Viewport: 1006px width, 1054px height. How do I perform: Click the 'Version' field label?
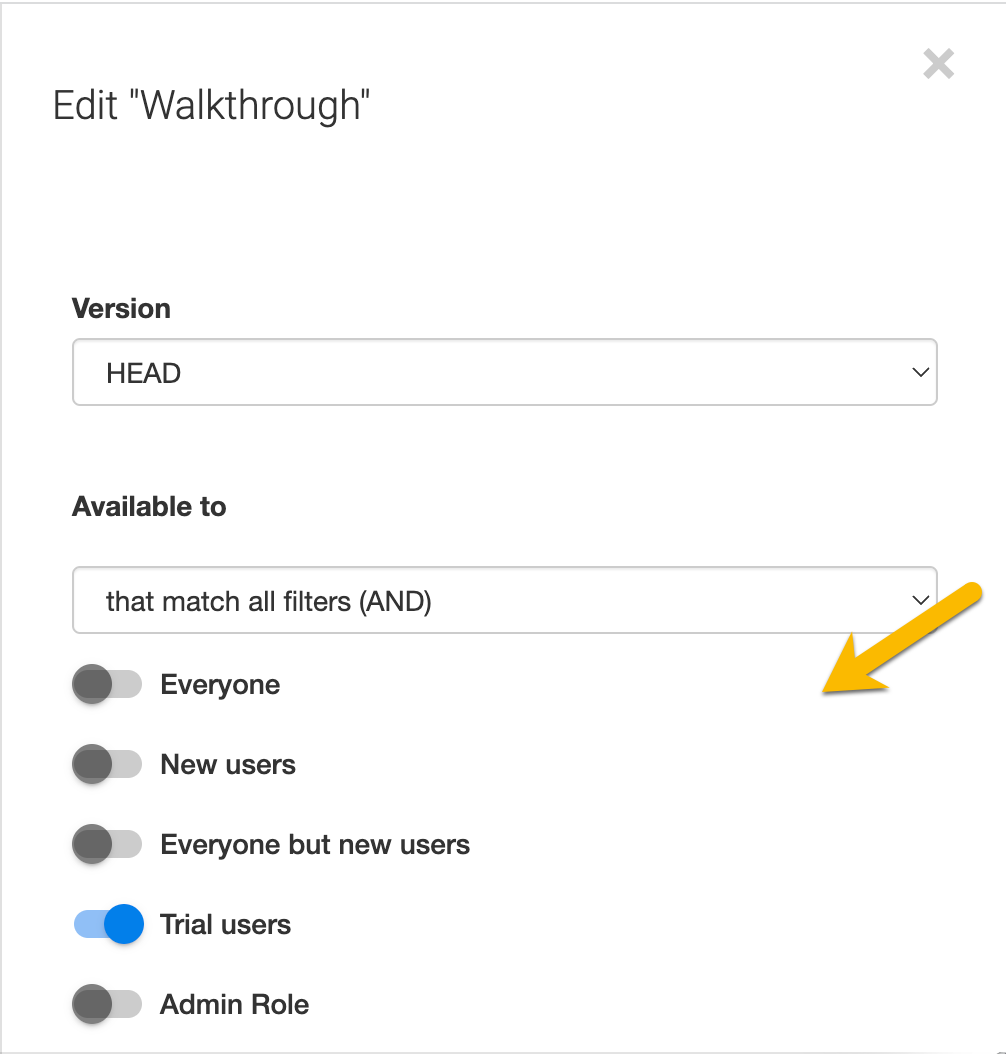pos(121,308)
